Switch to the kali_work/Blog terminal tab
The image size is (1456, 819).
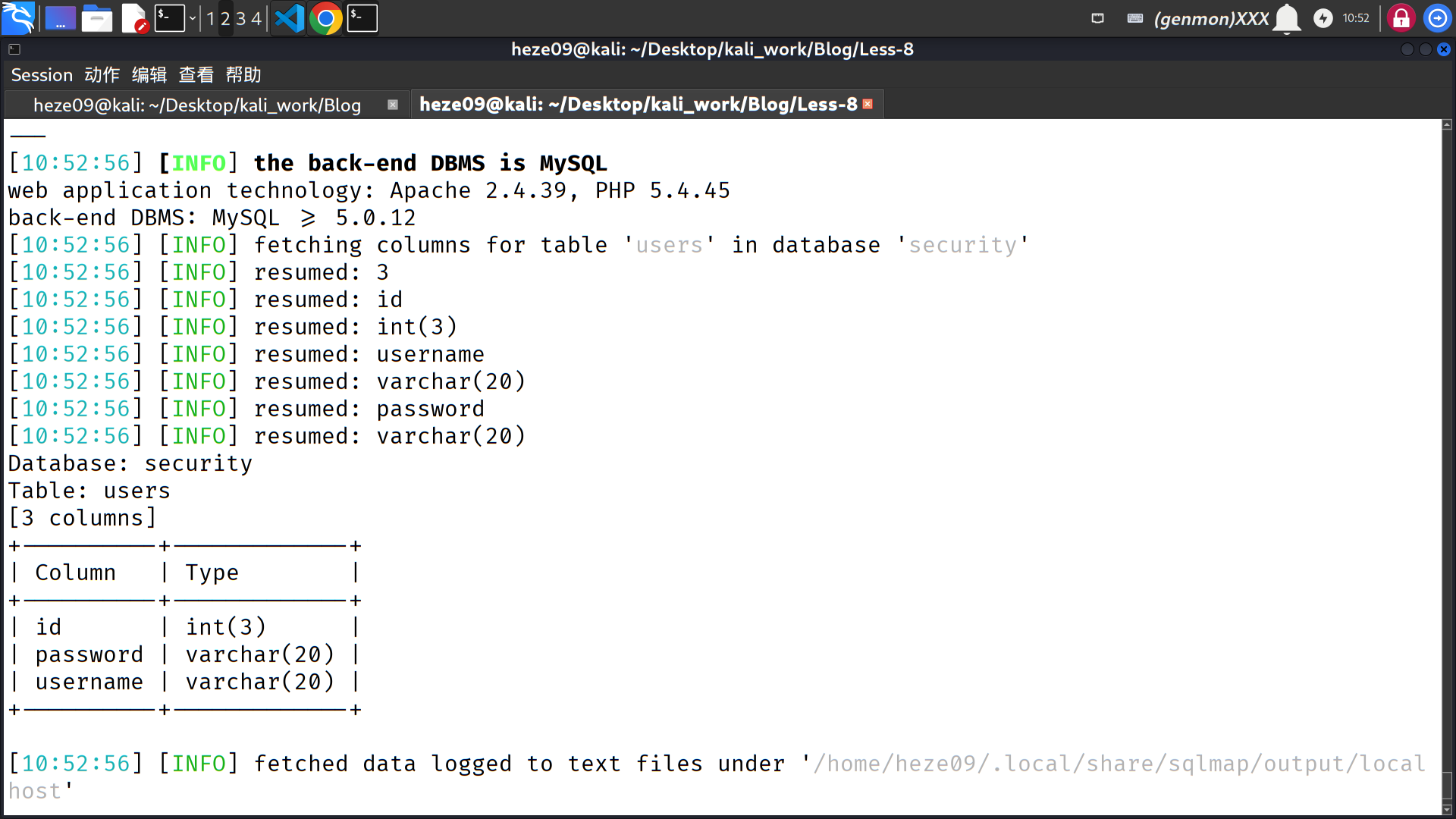point(197,105)
